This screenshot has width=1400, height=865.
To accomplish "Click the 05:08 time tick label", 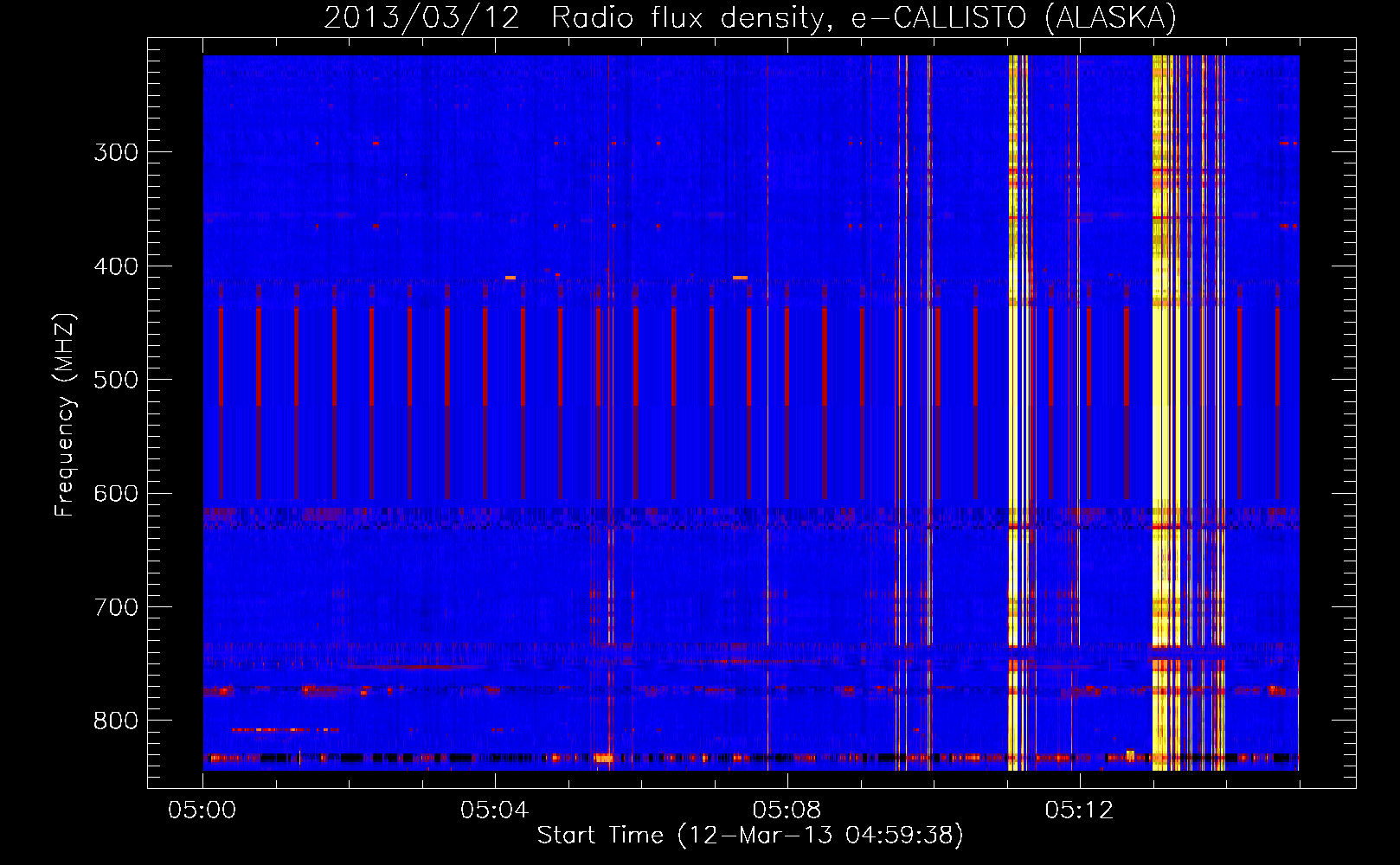I will pyautogui.click(x=787, y=811).
